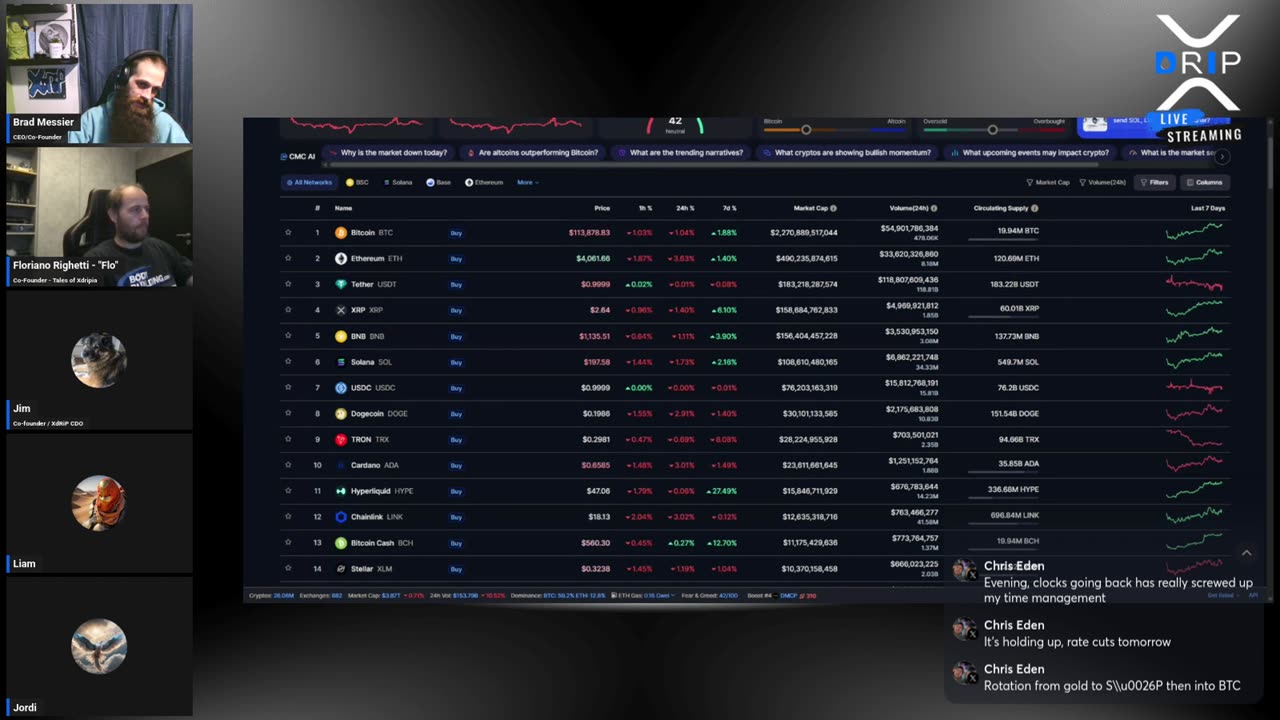Viewport: 1280px width, 720px height.
Task: Click the Chainlink coin logo icon
Action: click(341, 517)
